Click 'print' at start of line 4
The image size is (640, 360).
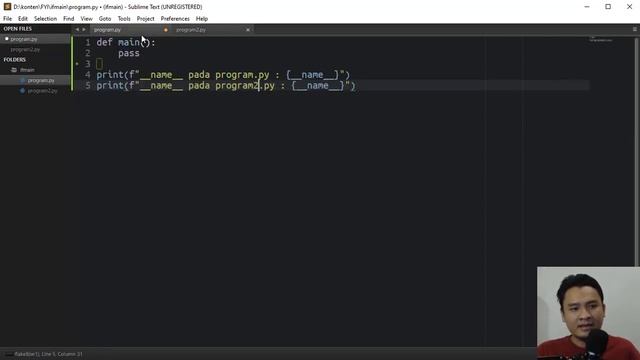[110, 75]
